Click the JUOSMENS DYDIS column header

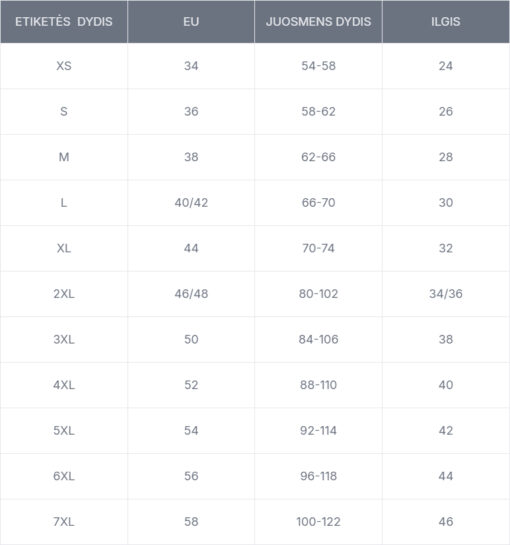click(318, 22)
